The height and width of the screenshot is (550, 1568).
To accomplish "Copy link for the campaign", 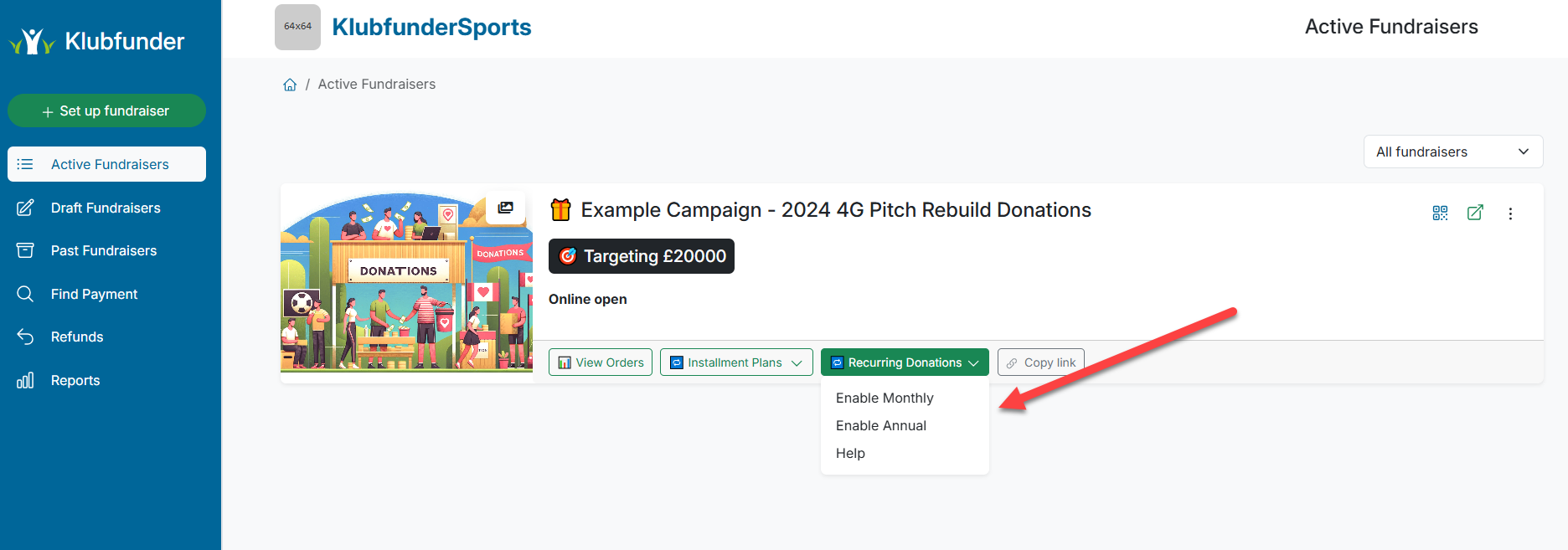I will point(1040,362).
